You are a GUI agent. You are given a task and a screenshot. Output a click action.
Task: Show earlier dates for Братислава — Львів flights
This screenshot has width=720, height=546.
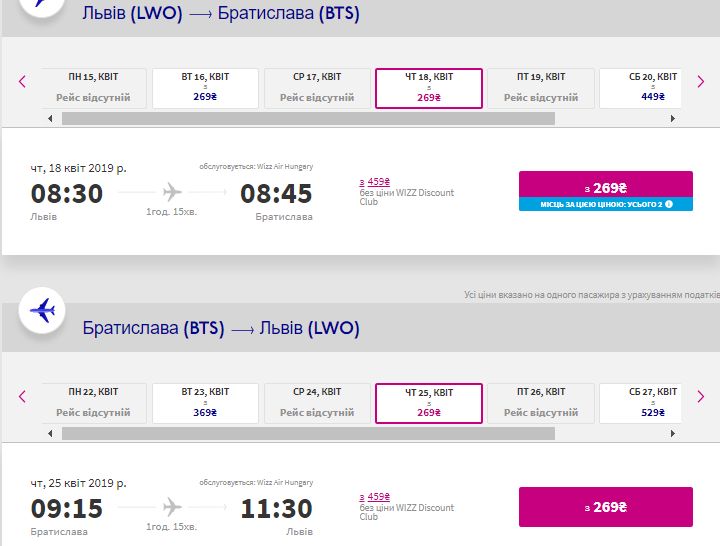(22, 396)
